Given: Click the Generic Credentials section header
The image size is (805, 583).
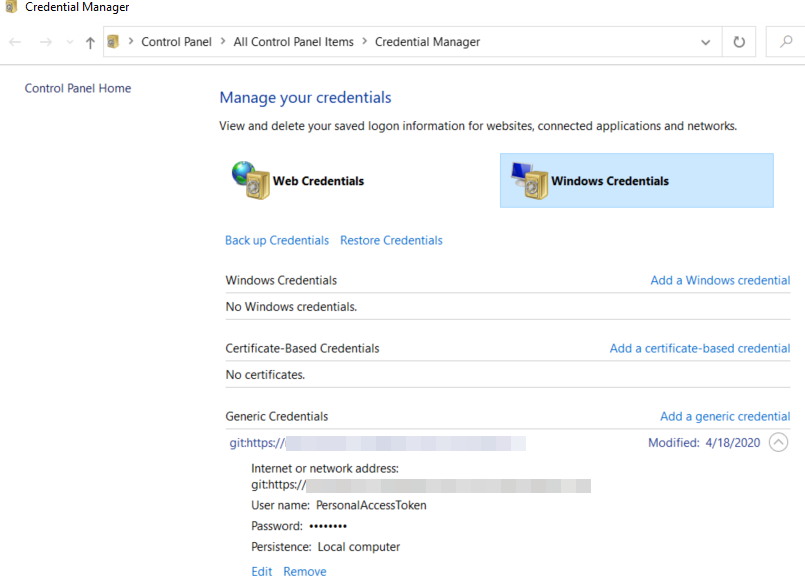Looking at the screenshot, I should [x=277, y=416].
